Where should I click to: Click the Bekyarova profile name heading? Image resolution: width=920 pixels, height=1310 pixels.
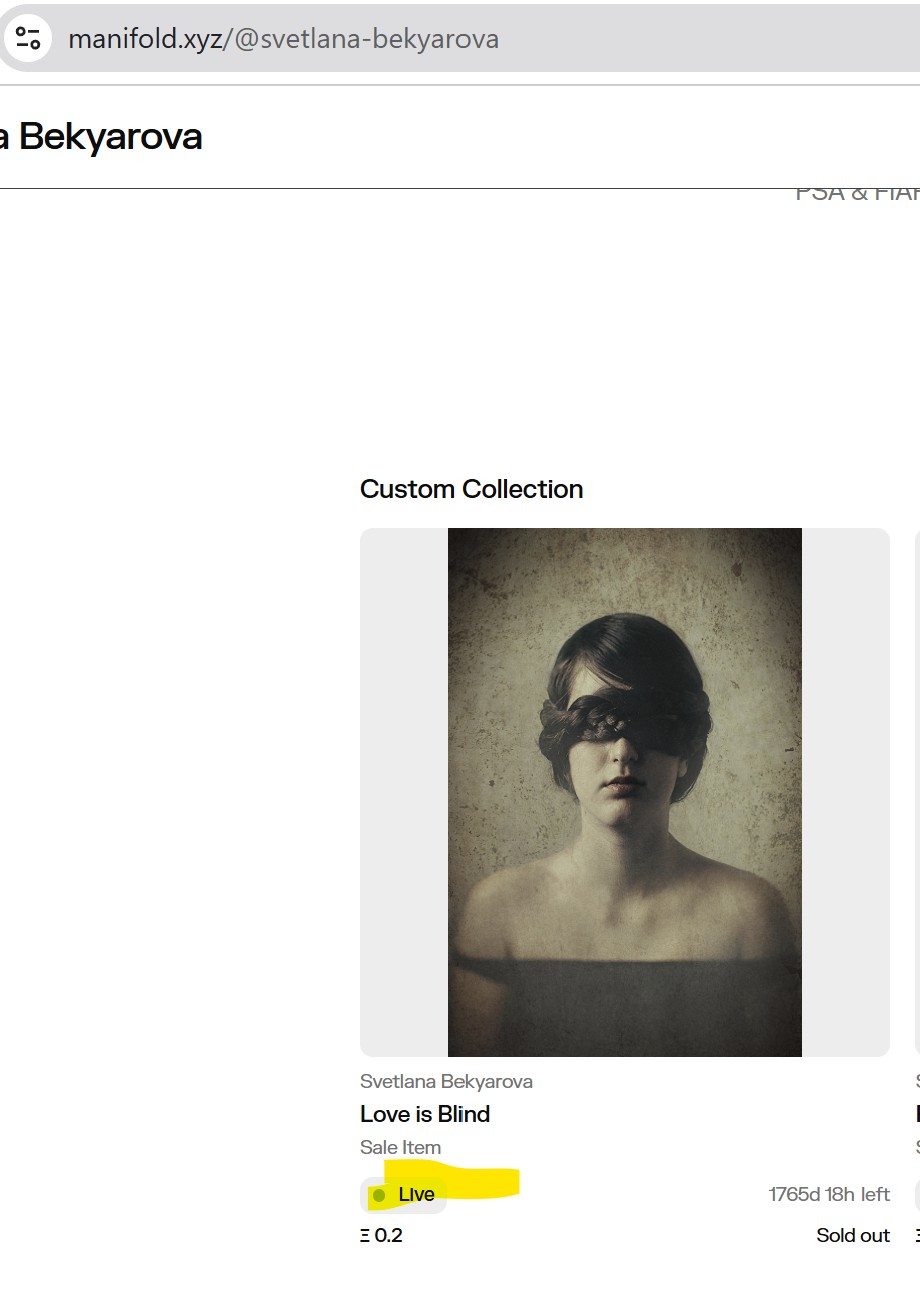(101, 136)
